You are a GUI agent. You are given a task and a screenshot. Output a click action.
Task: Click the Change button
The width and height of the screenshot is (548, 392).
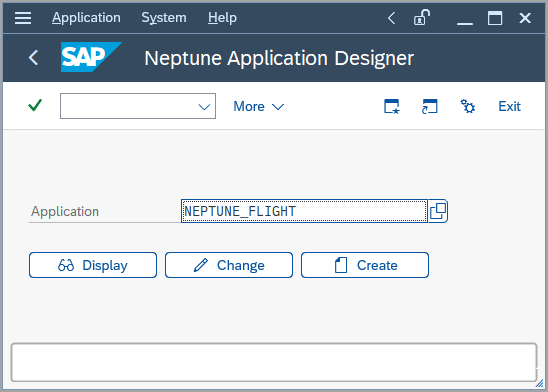(x=229, y=265)
